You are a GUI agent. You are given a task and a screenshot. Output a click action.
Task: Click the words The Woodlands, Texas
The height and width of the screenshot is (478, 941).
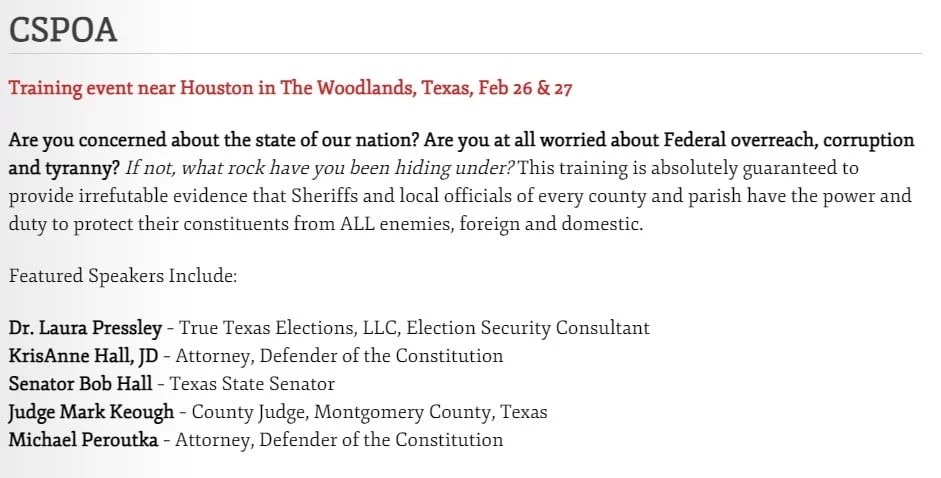(376, 88)
